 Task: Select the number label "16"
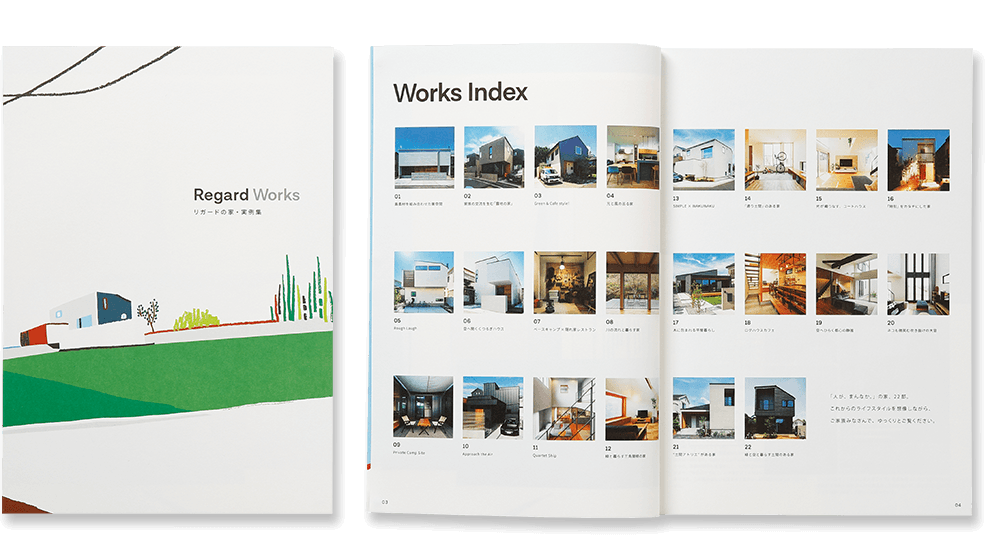pyautogui.click(x=891, y=199)
